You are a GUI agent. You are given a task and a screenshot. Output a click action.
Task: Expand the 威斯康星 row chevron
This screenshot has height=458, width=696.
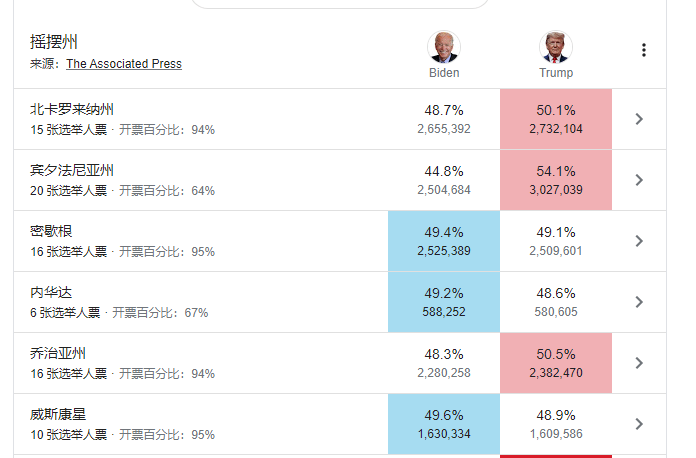pyautogui.click(x=640, y=424)
